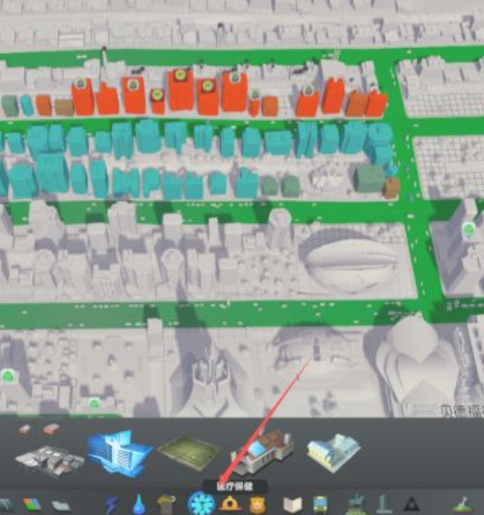Open Fire Department orange helmet menu

coord(230,504)
